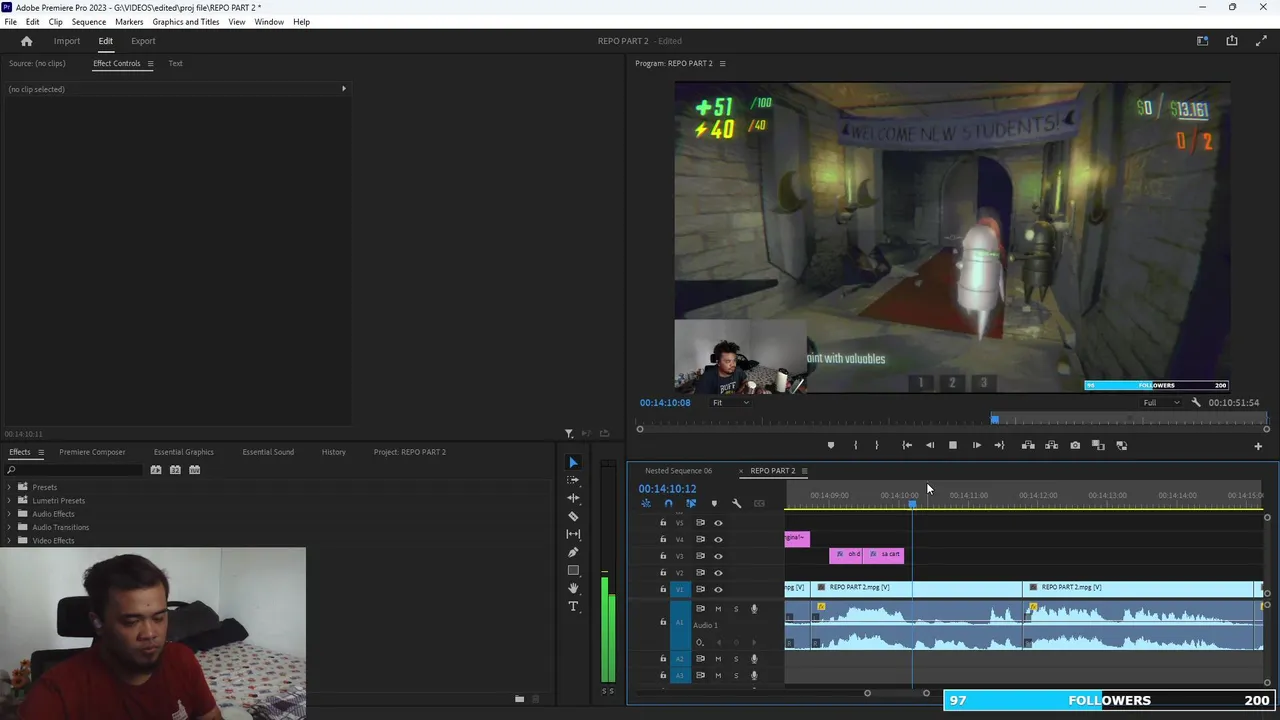Filter by YUV Effects icon
The width and height of the screenshot is (1280, 720).
point(194,470)
